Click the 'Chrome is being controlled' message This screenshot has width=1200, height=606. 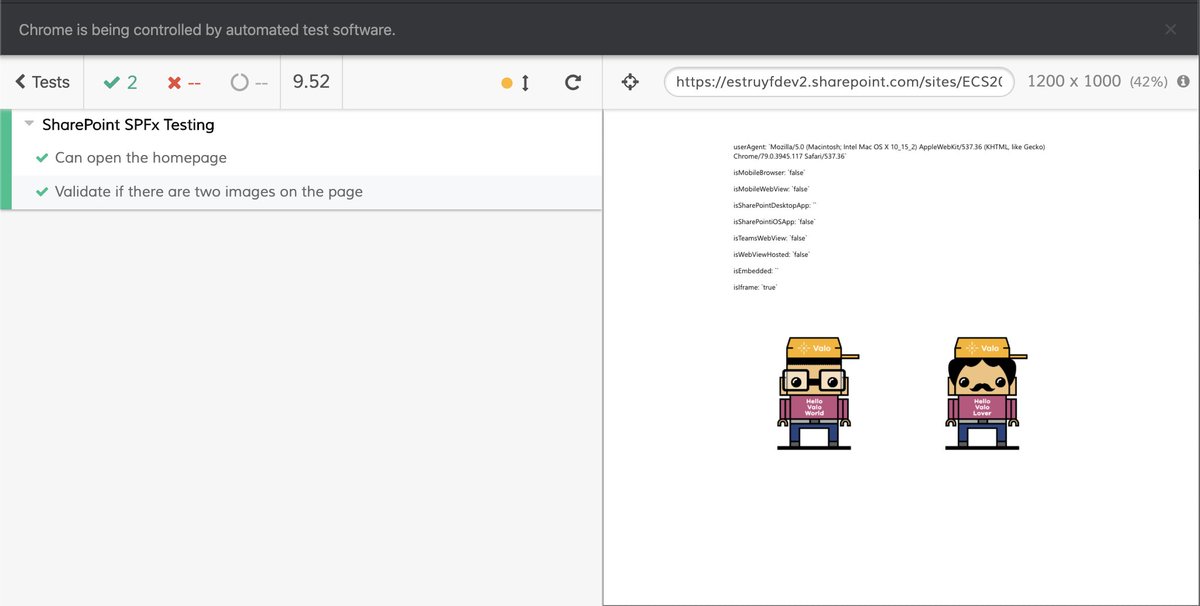point(207,30)
